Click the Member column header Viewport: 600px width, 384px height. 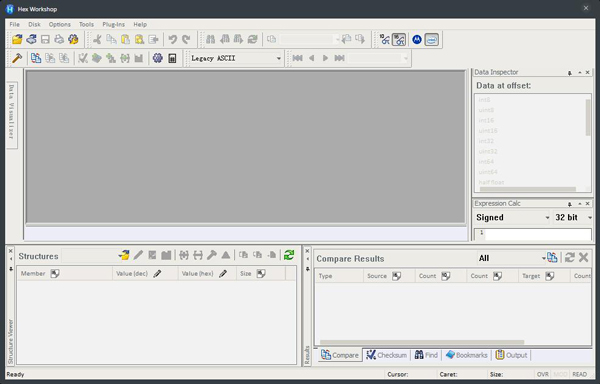[x=65, y=273]
